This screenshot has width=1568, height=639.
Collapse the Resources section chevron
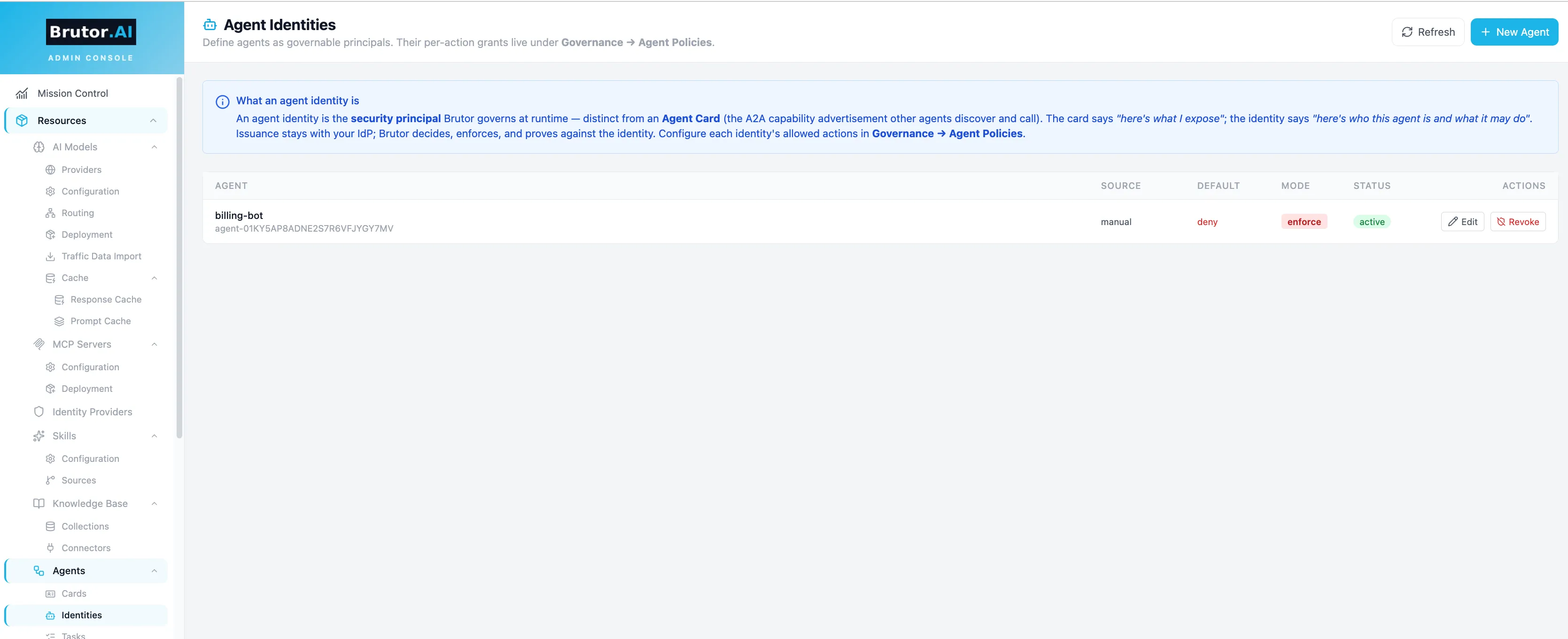click(x=154, y=120)
